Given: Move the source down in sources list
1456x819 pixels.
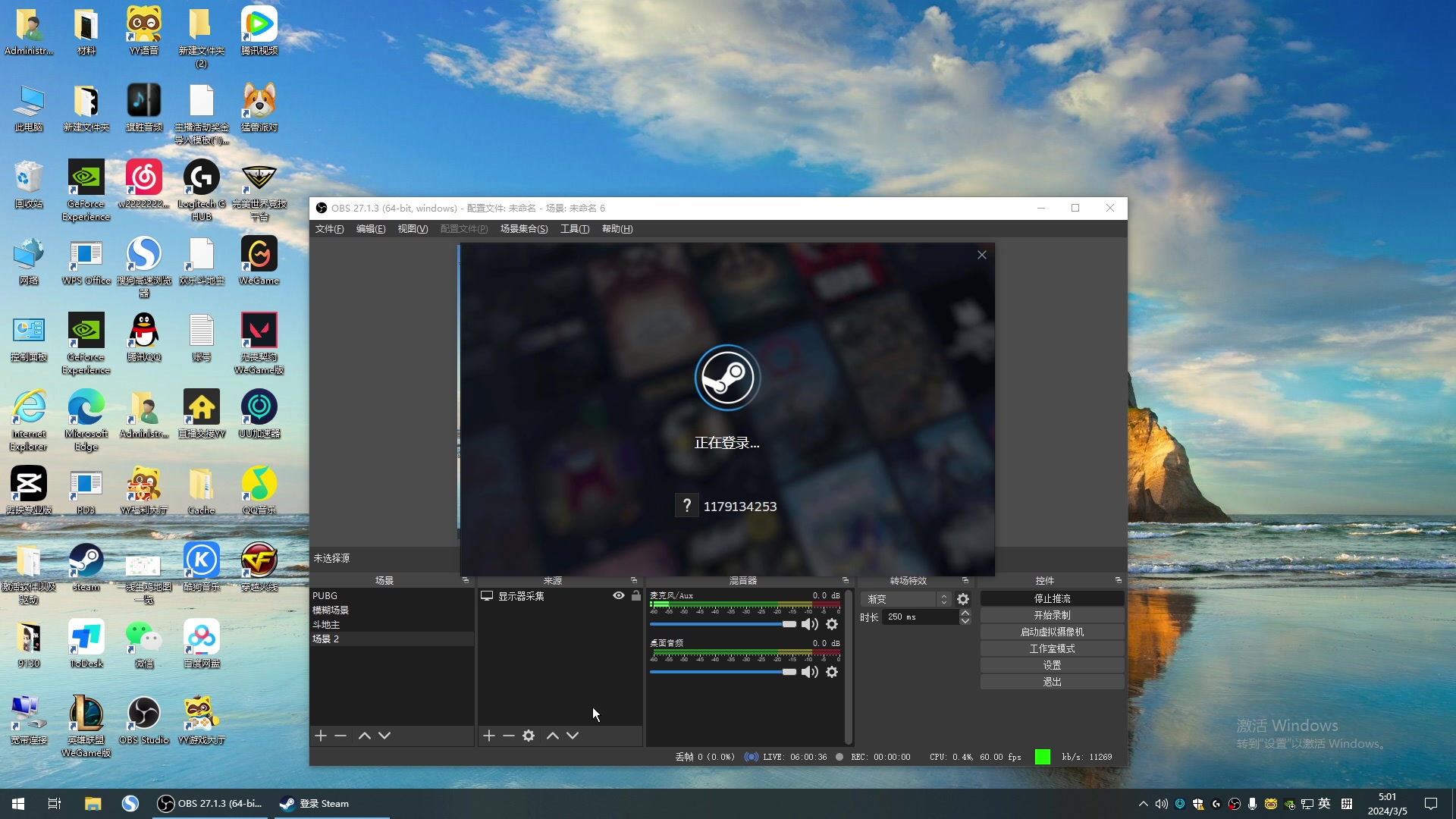Looking at the screenshot, I should (573, 736).
